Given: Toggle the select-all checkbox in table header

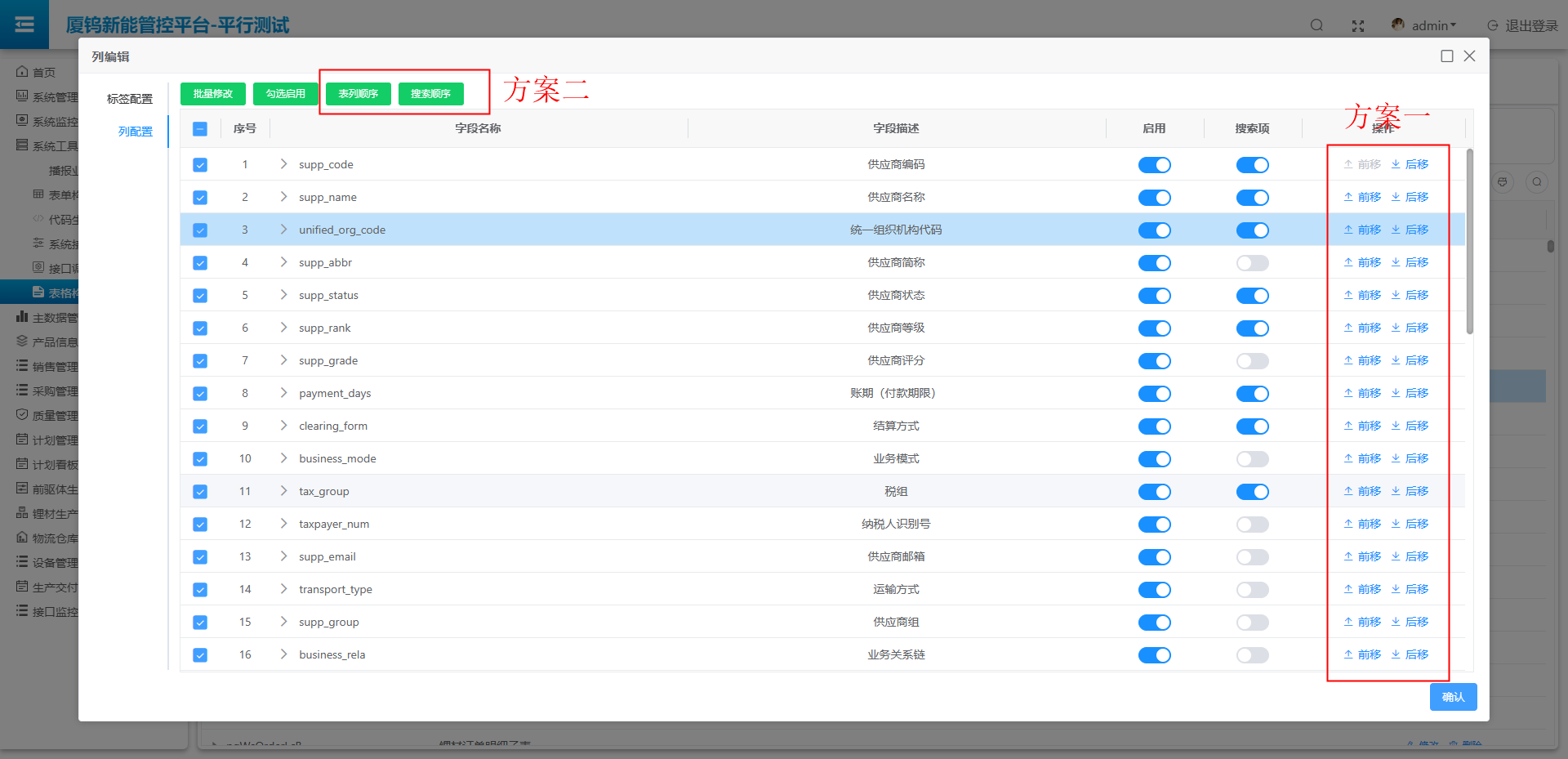Looking at the screenshot, I should click(x=200, y=129).
